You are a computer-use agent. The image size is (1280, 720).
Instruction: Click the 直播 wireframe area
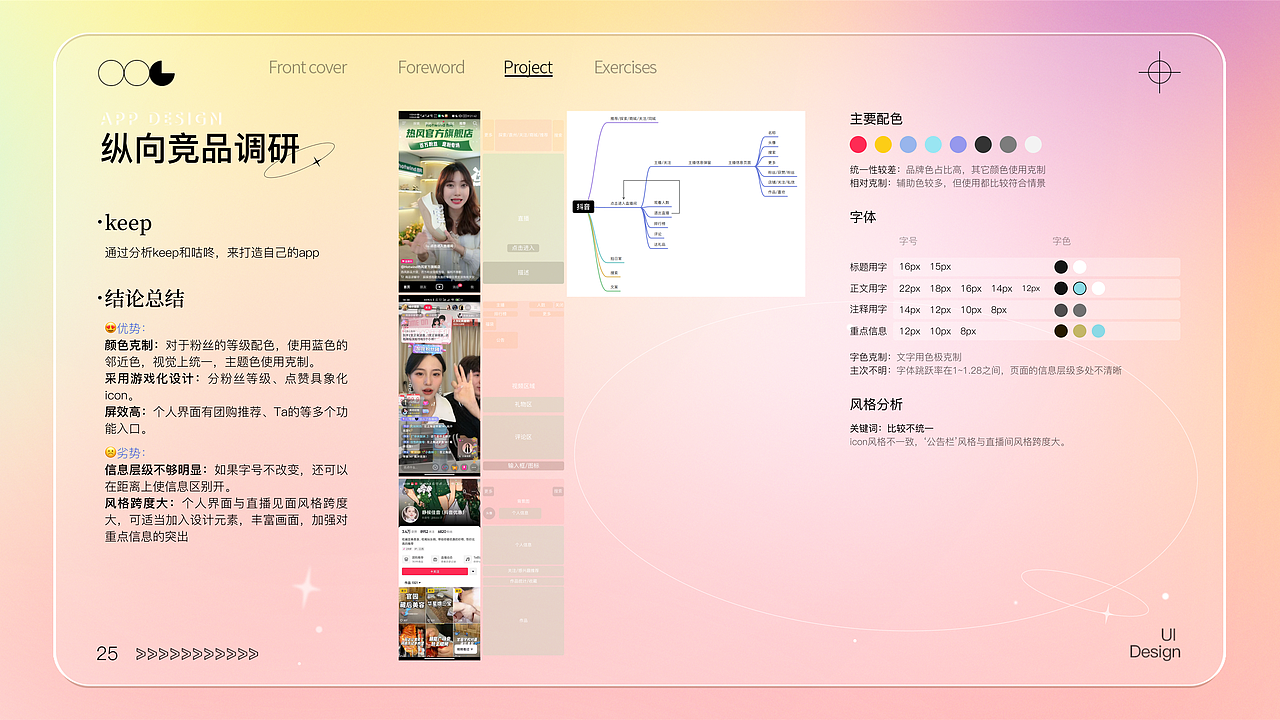click(523, 218)
